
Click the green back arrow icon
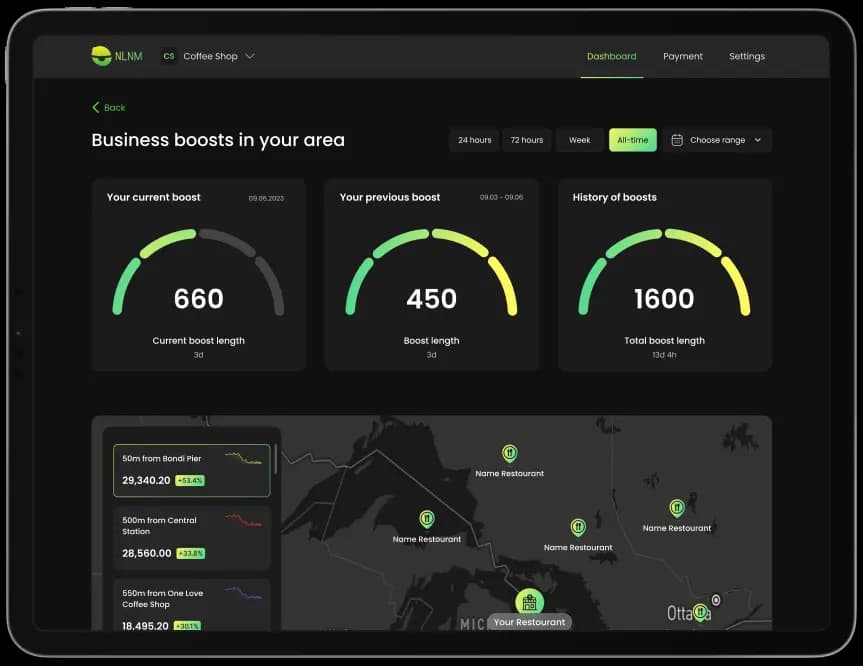click(x=96, y=107)
